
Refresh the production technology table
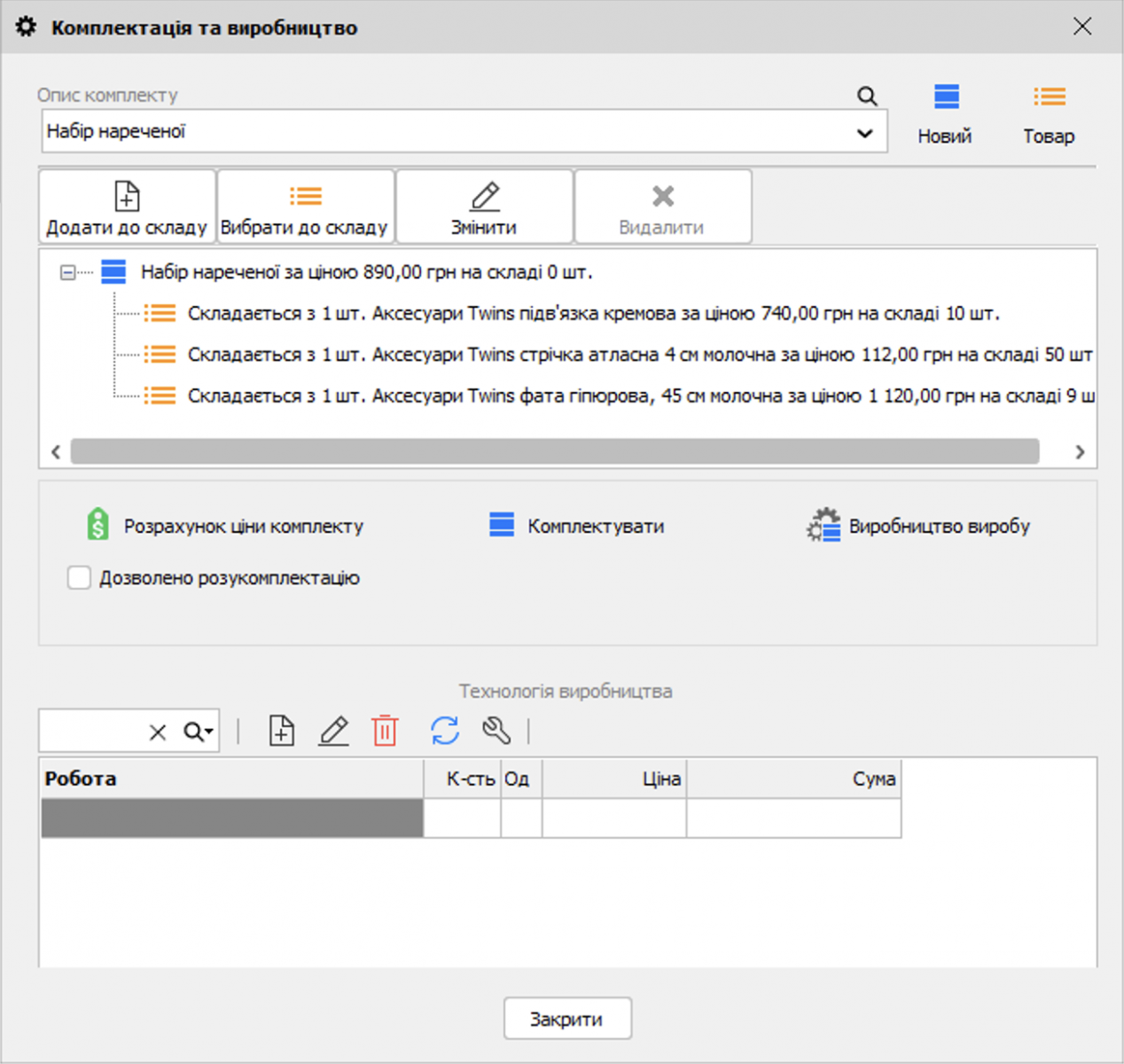[x=445, y=731]
